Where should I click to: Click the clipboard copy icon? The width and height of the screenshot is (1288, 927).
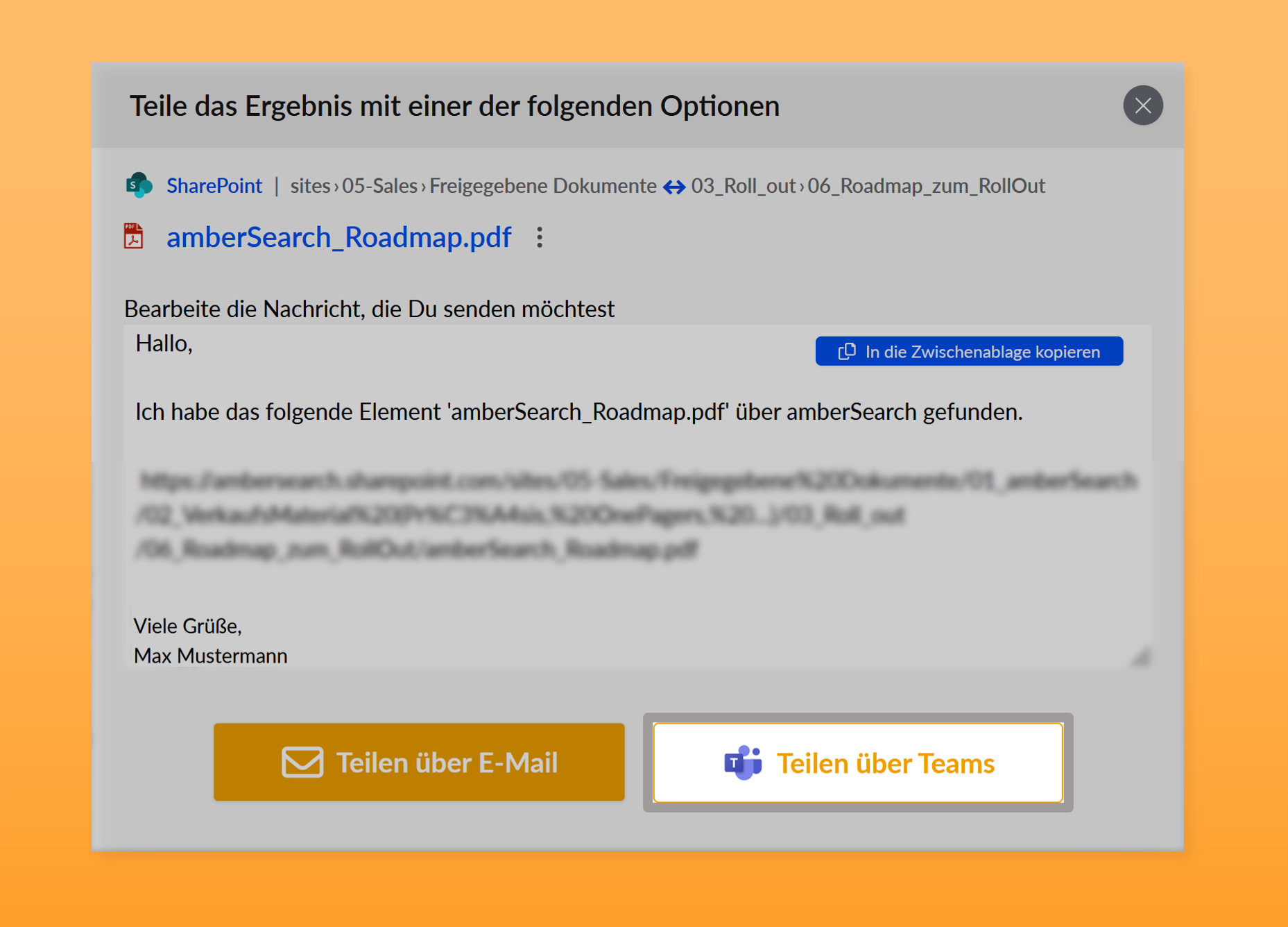click(x=846, y=352)
